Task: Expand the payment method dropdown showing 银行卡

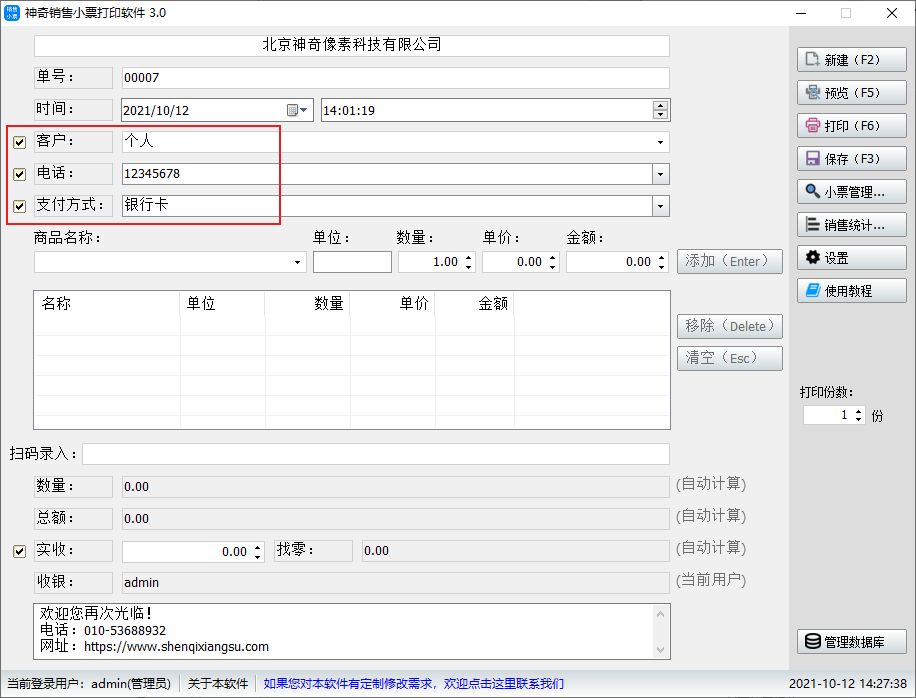Action: (x=660, y=206)
